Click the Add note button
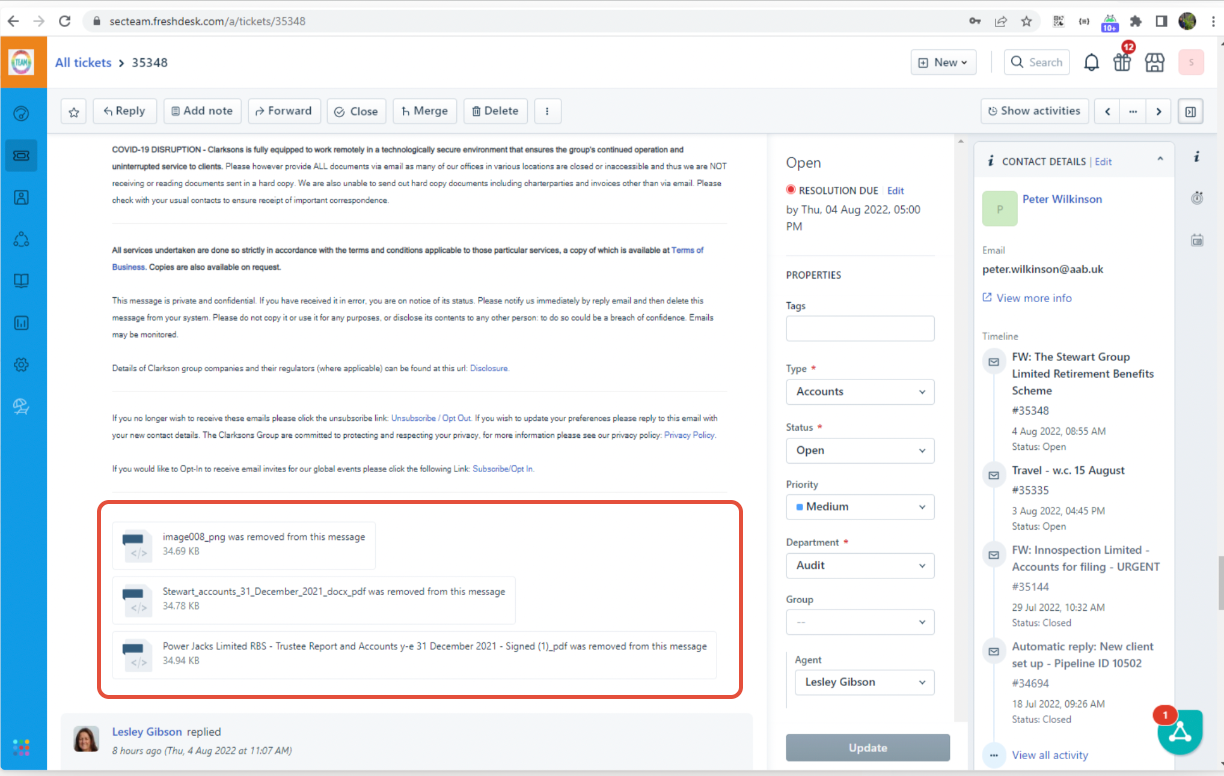 coord(202,111)
